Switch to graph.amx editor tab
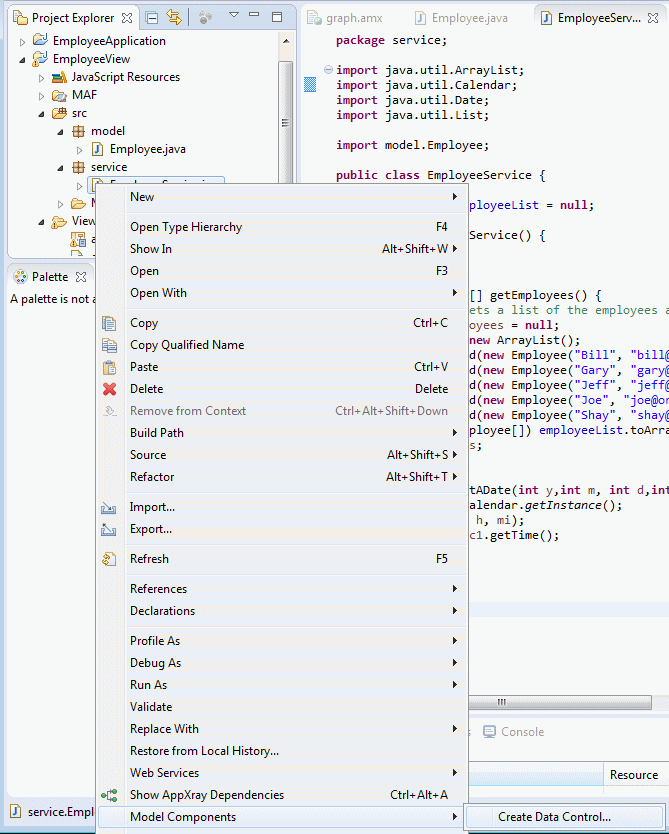Viewport: 669px width, 834px height. coord(345,18)
